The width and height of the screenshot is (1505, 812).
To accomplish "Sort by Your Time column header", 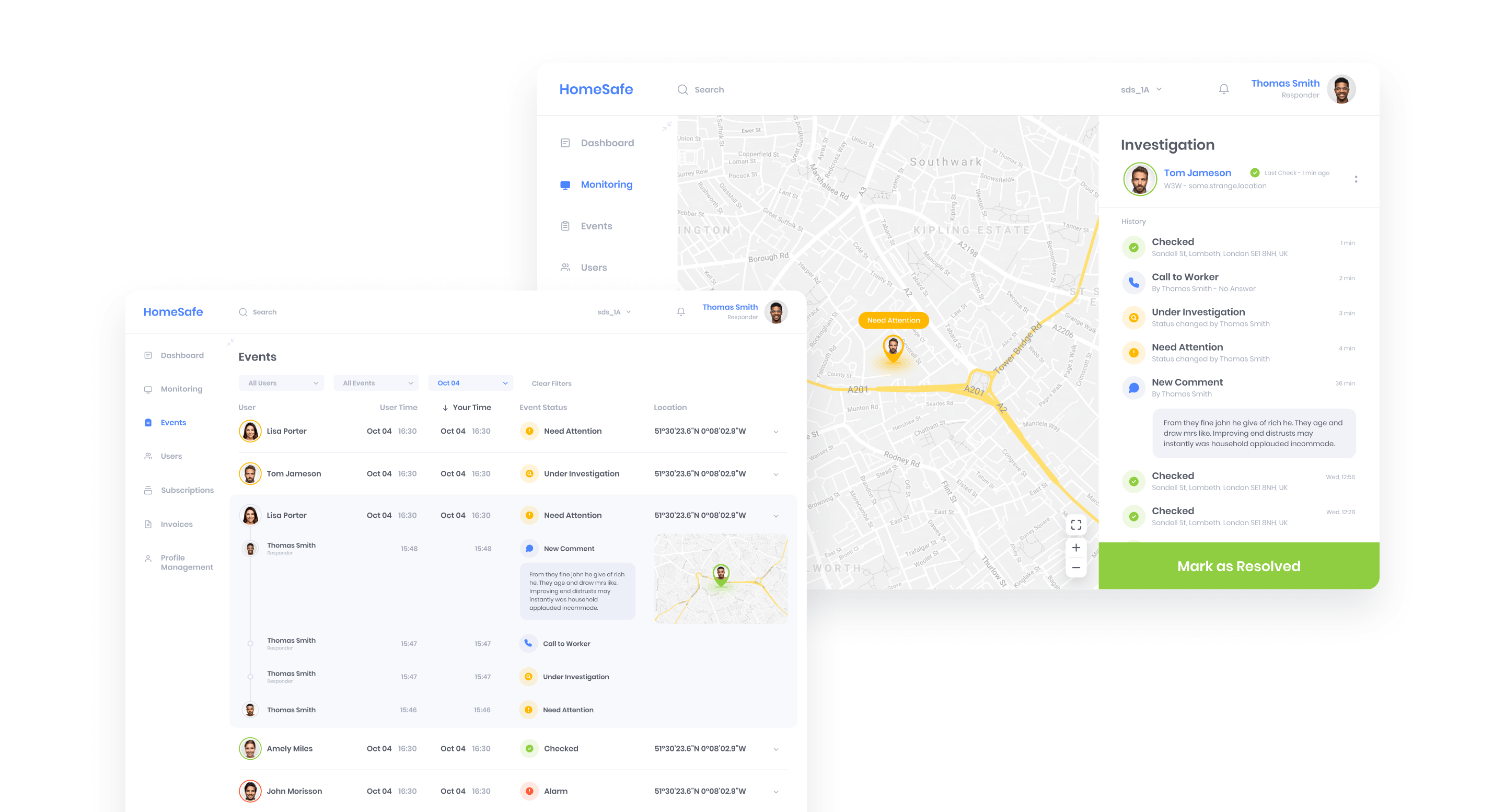I will click(x=467, y=407).
